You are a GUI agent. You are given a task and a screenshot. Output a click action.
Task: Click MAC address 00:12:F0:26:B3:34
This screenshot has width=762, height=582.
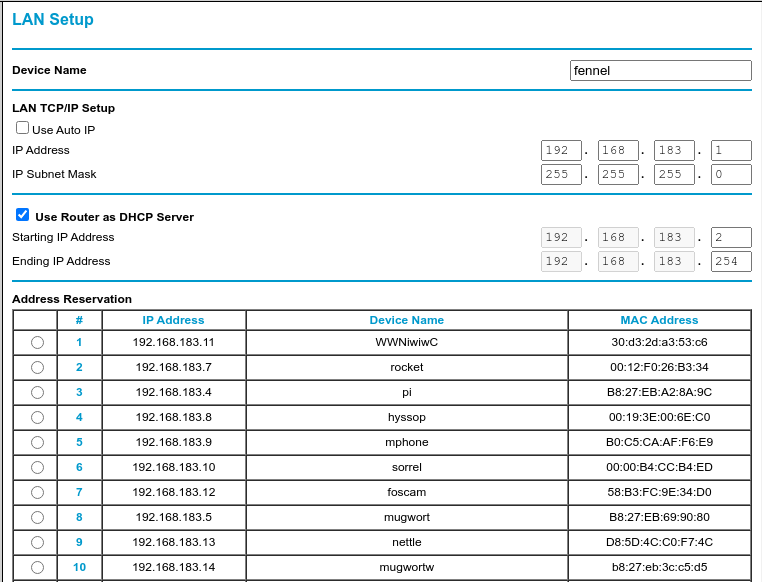click(659, 367)
